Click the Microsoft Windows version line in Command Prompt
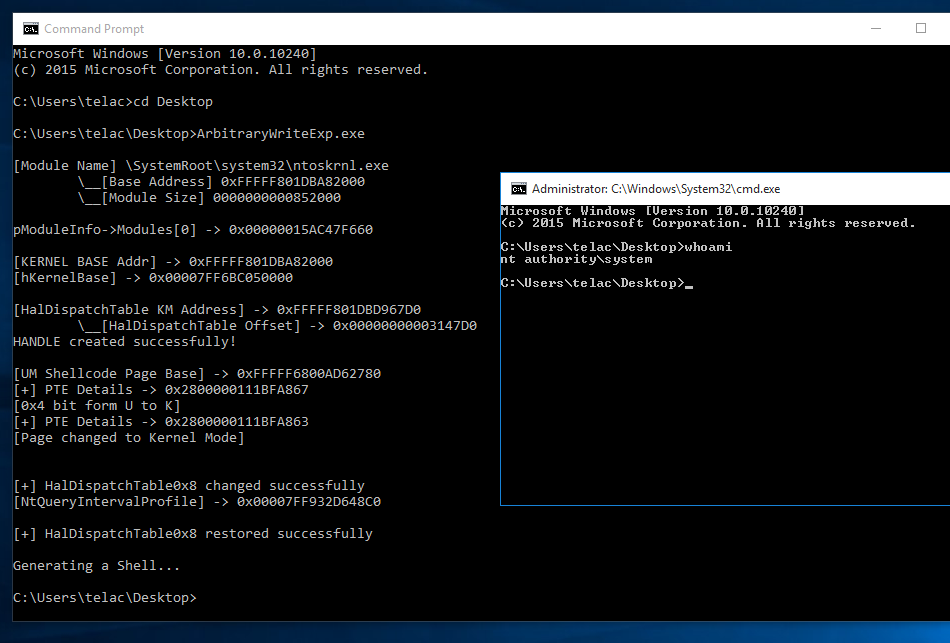The width and height of the screenshot is (950, 643). 165,54
